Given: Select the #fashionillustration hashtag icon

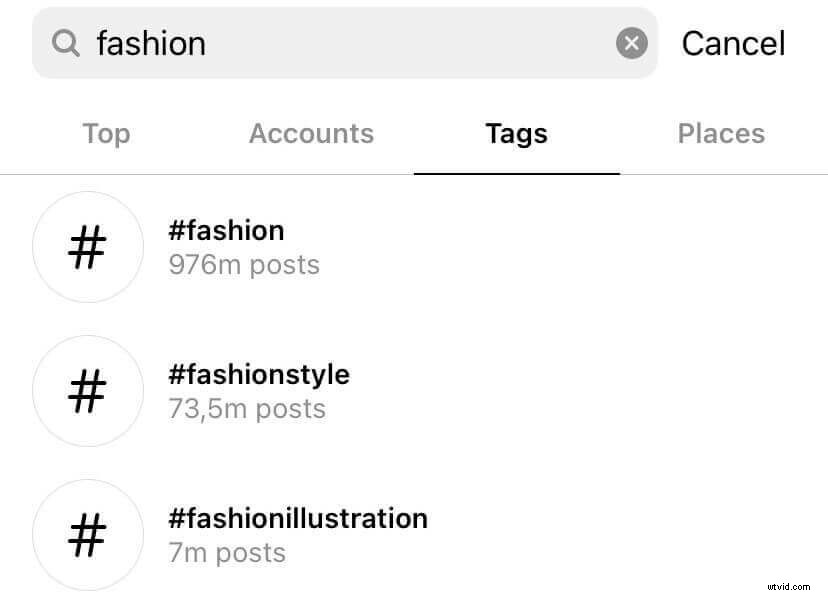Looking at the screenshot, I should tap(88, 535).
